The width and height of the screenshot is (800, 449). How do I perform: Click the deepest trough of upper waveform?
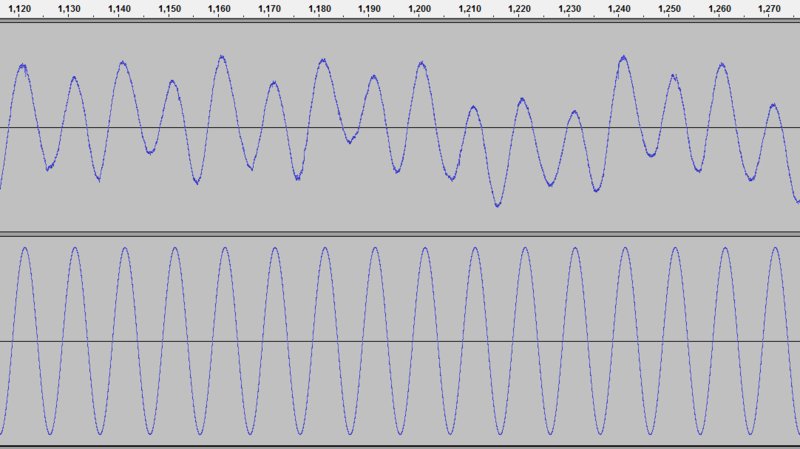tap(497, 205)
